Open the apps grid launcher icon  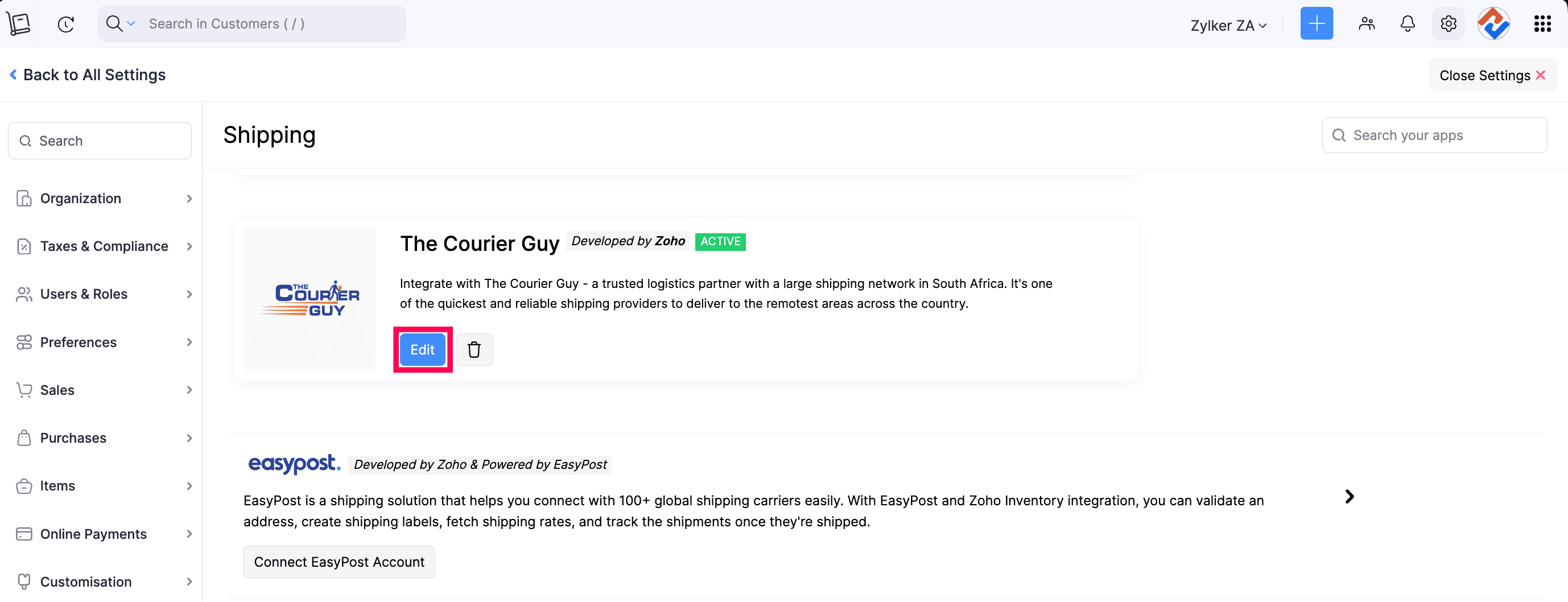1542,24
